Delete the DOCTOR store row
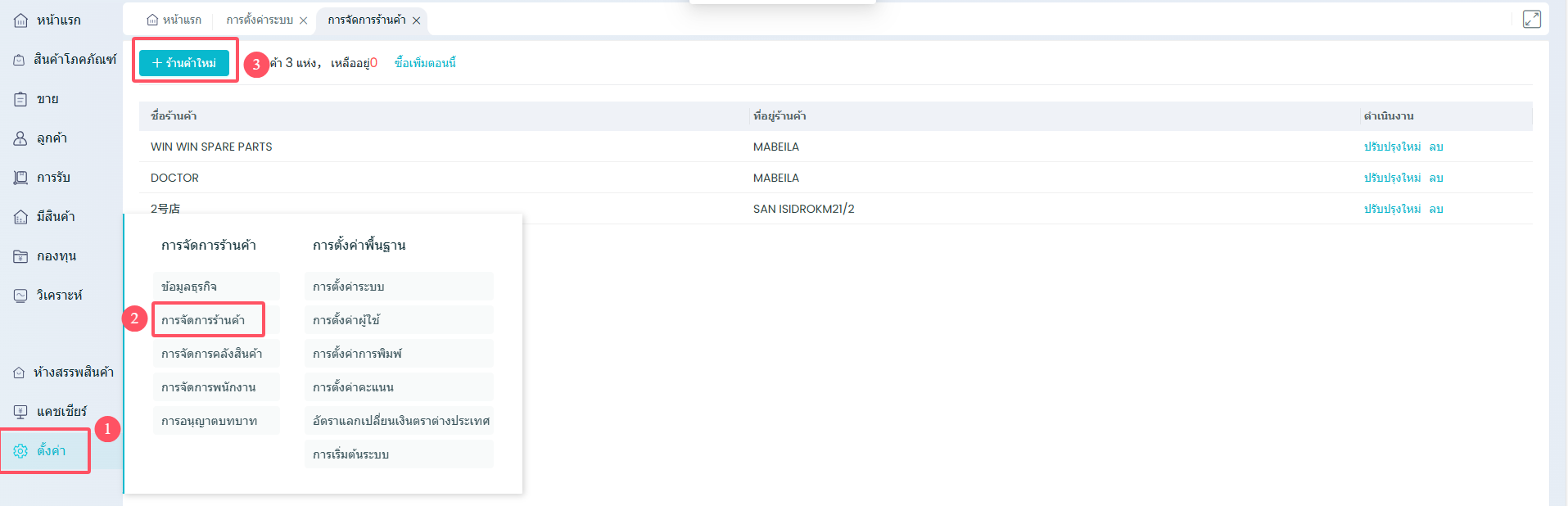 pyautogui.click(x=1436, y=178)
